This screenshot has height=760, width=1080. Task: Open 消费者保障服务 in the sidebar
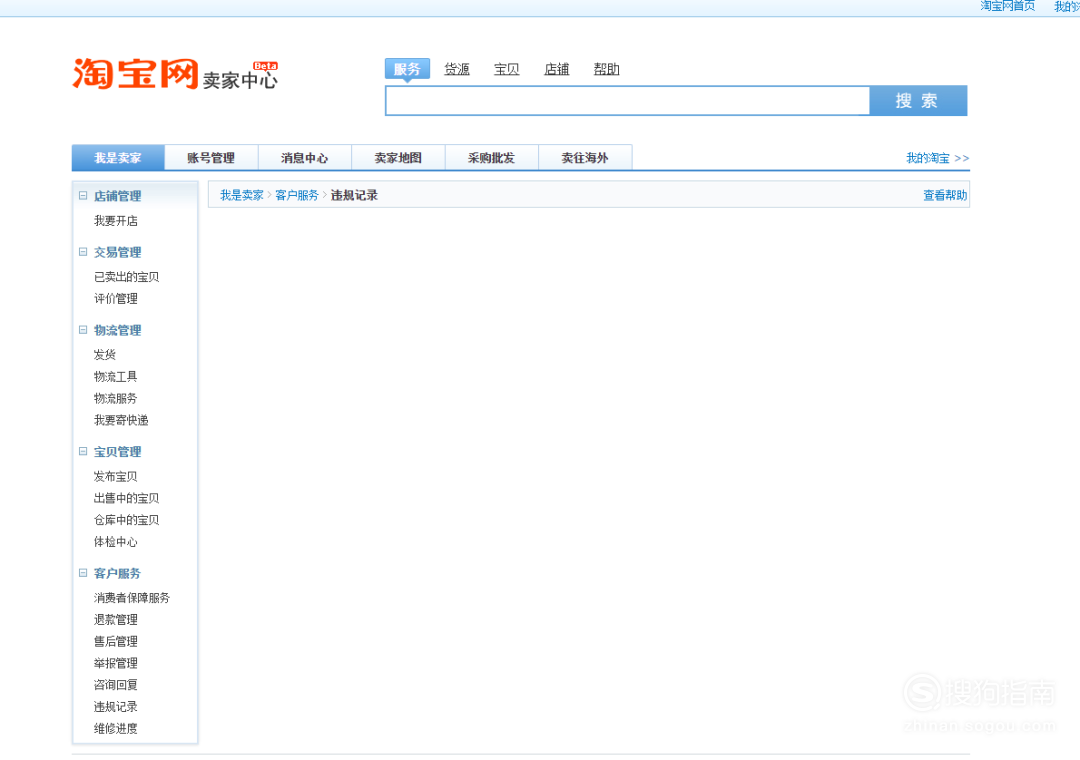point(132,597)
